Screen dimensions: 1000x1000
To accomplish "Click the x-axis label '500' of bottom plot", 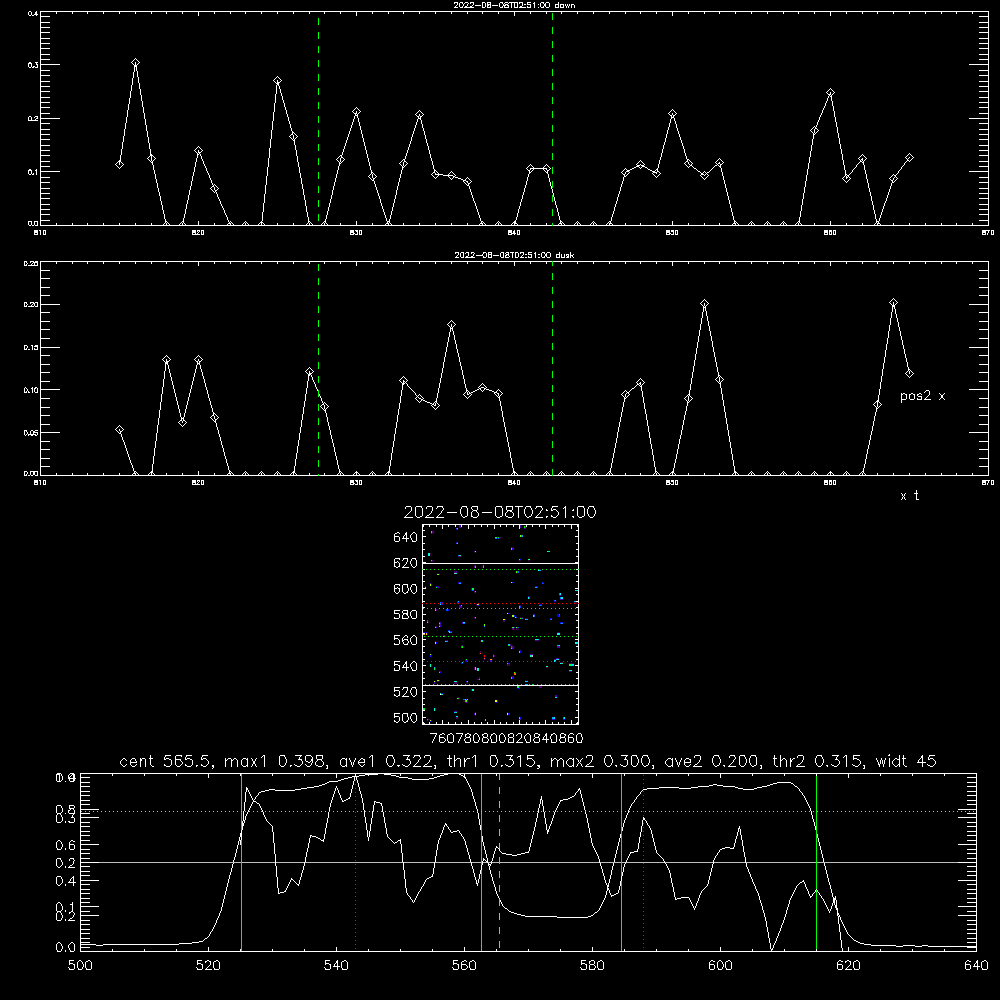I will click(80, 966).
